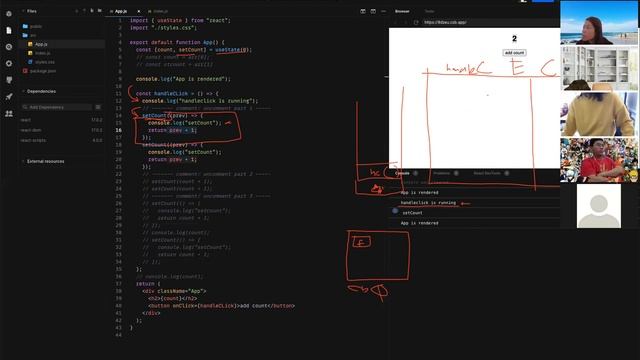Viewport: 640px width, 360px height.
Task: Open the Explorer files icon in sidebar
Action: (9, 31)
